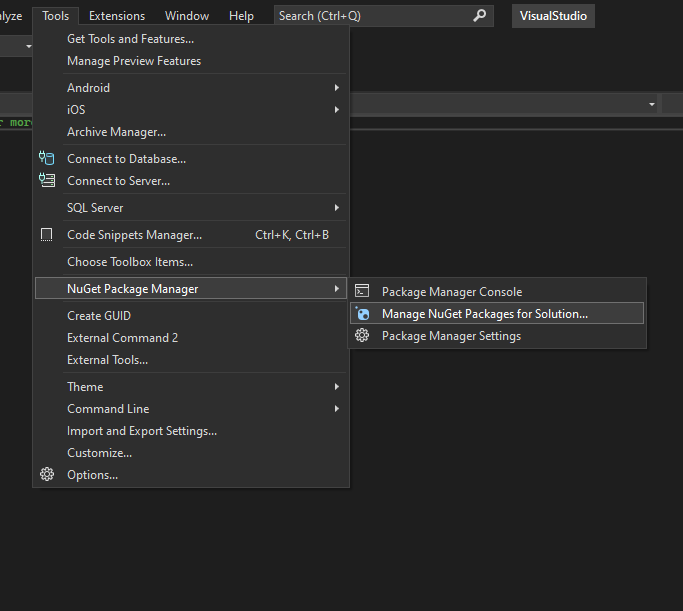Click the Manage NuGet Packages icon
This screenshot has height=611, width=683.
tap(362, 313)
